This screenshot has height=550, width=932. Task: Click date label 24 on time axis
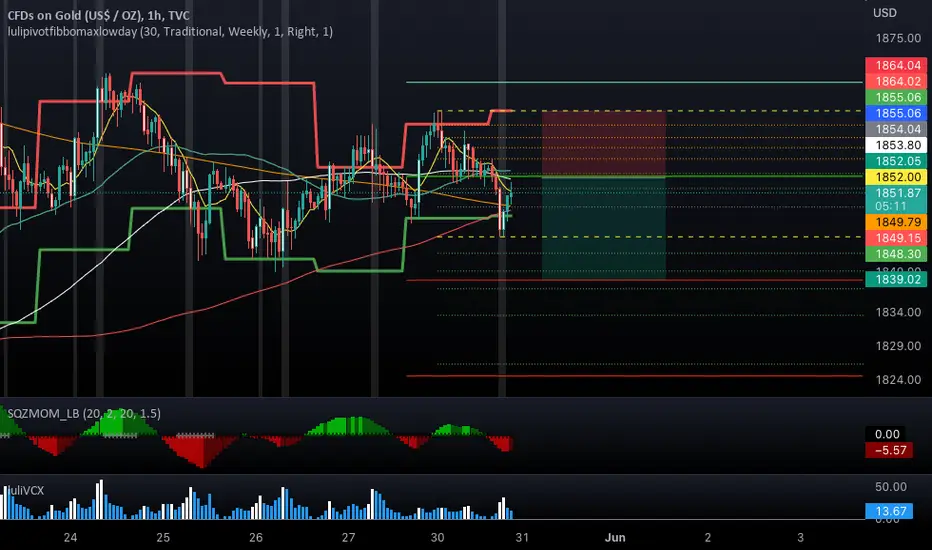click(x=70, y=538)
